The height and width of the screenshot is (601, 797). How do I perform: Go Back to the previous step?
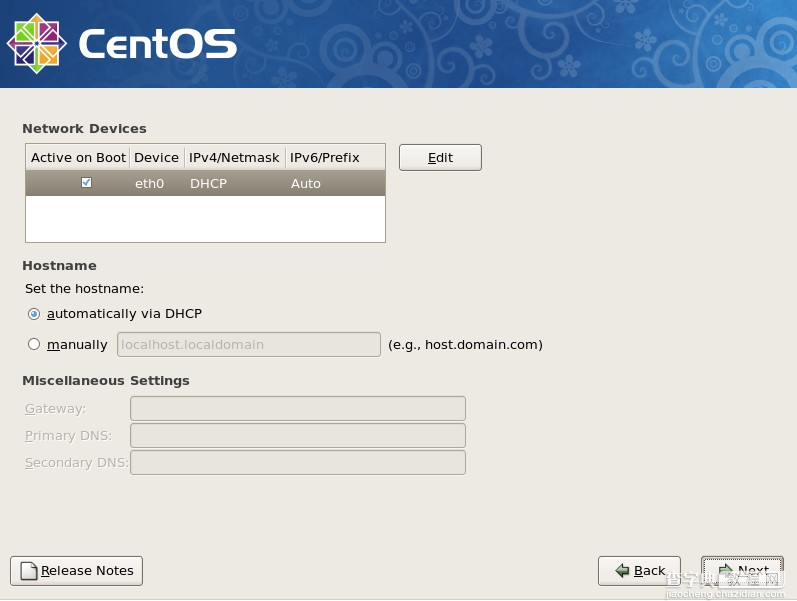639,570
